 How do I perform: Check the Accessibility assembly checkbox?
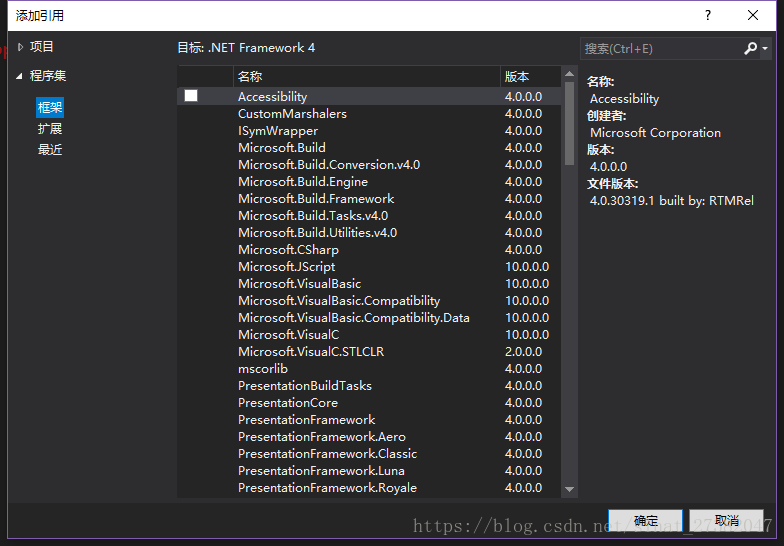[x=191, y=96]
